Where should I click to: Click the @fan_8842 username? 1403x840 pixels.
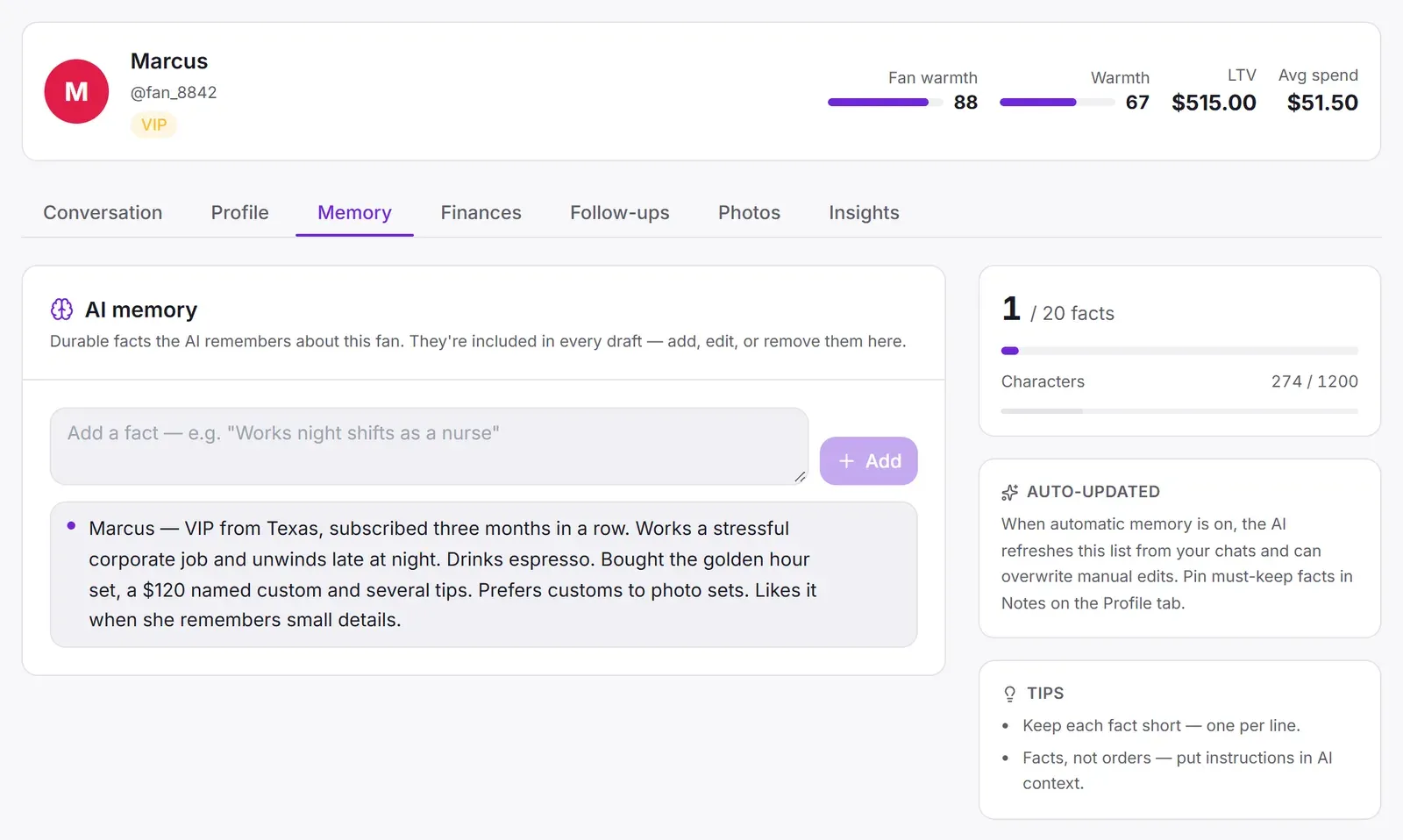click(174, 92)
